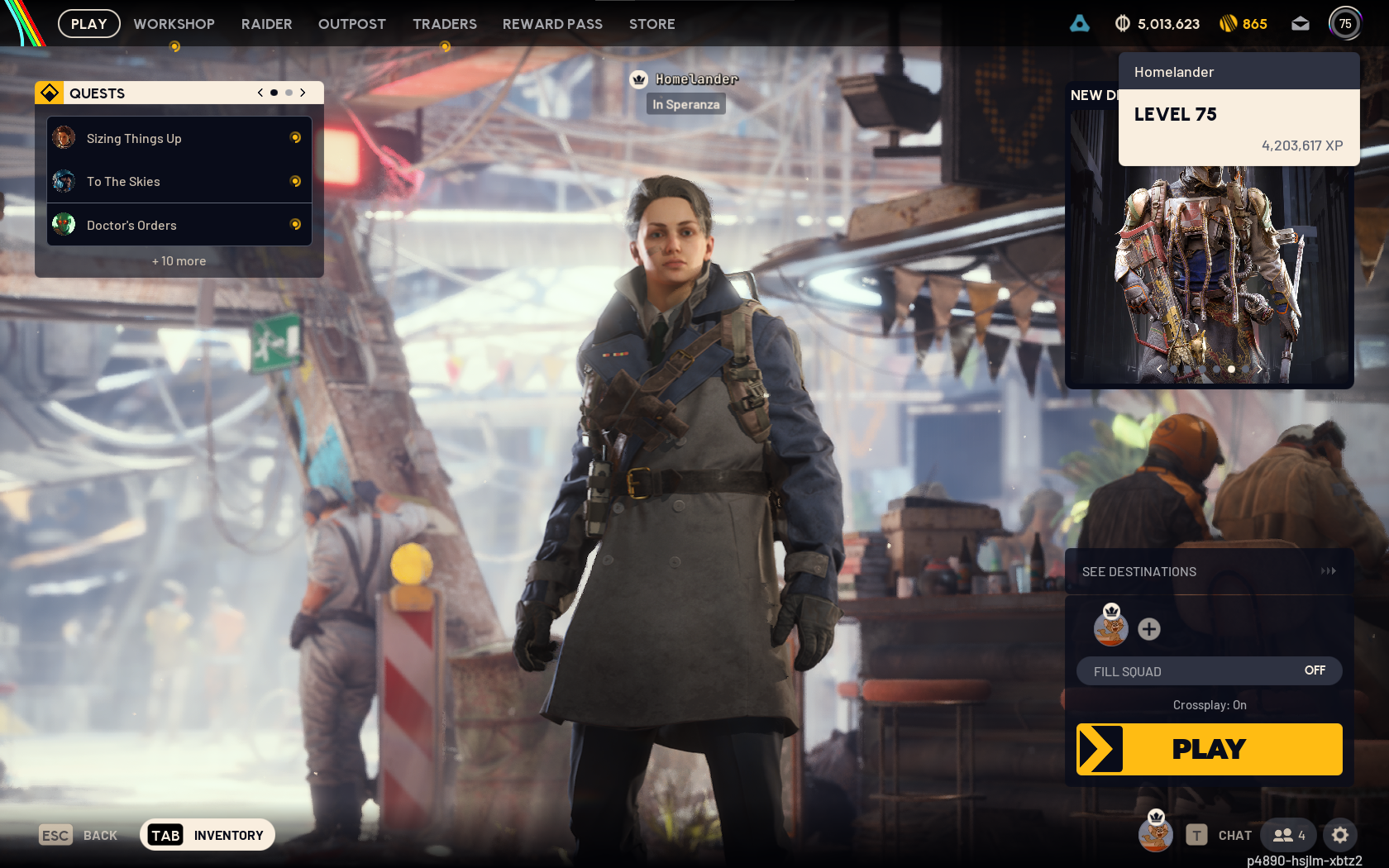Open the CHAT button
The height and width of the screenshot is (868, 1389).
[x=1220, y=835]
